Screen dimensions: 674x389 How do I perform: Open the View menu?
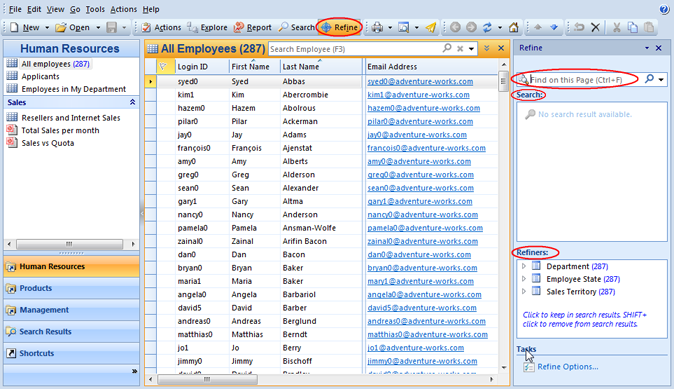click(x=55, y=9)
